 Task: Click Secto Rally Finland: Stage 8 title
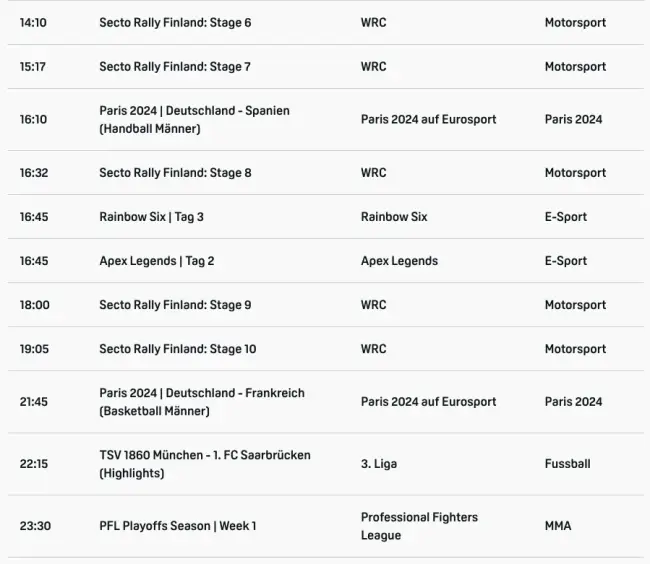(175, 173)
